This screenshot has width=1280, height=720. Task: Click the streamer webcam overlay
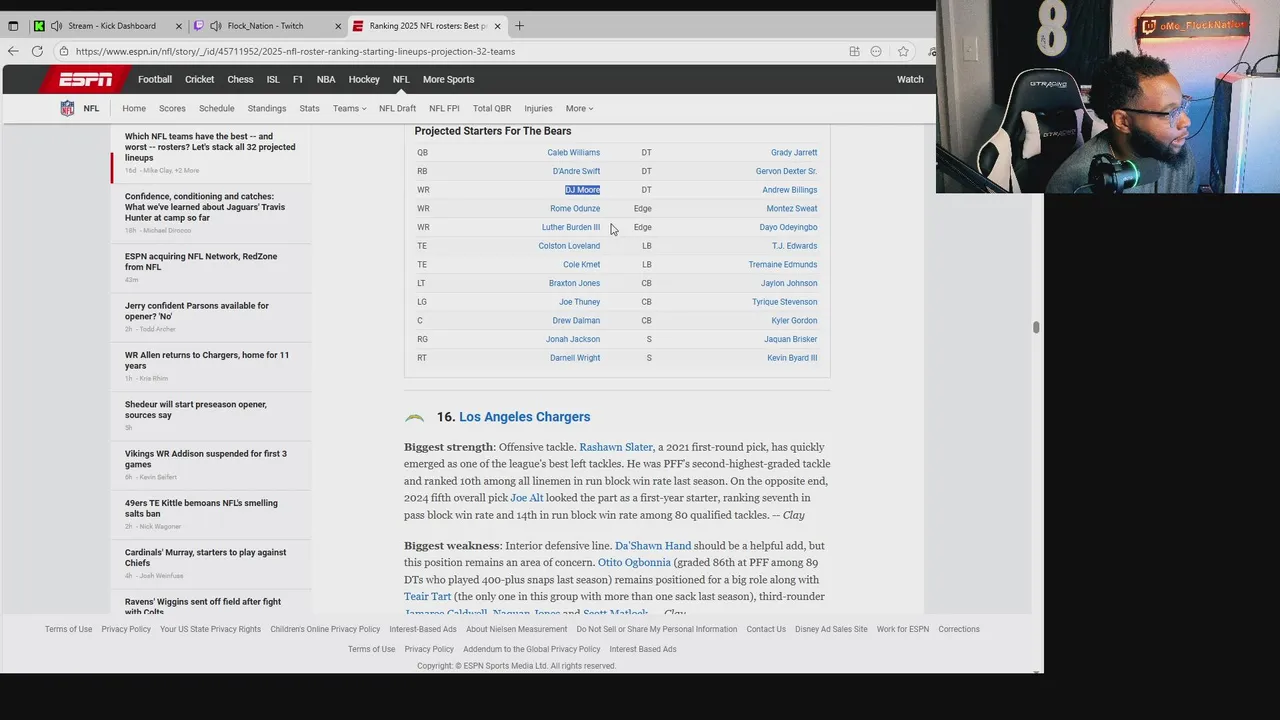coord(1108,96)
